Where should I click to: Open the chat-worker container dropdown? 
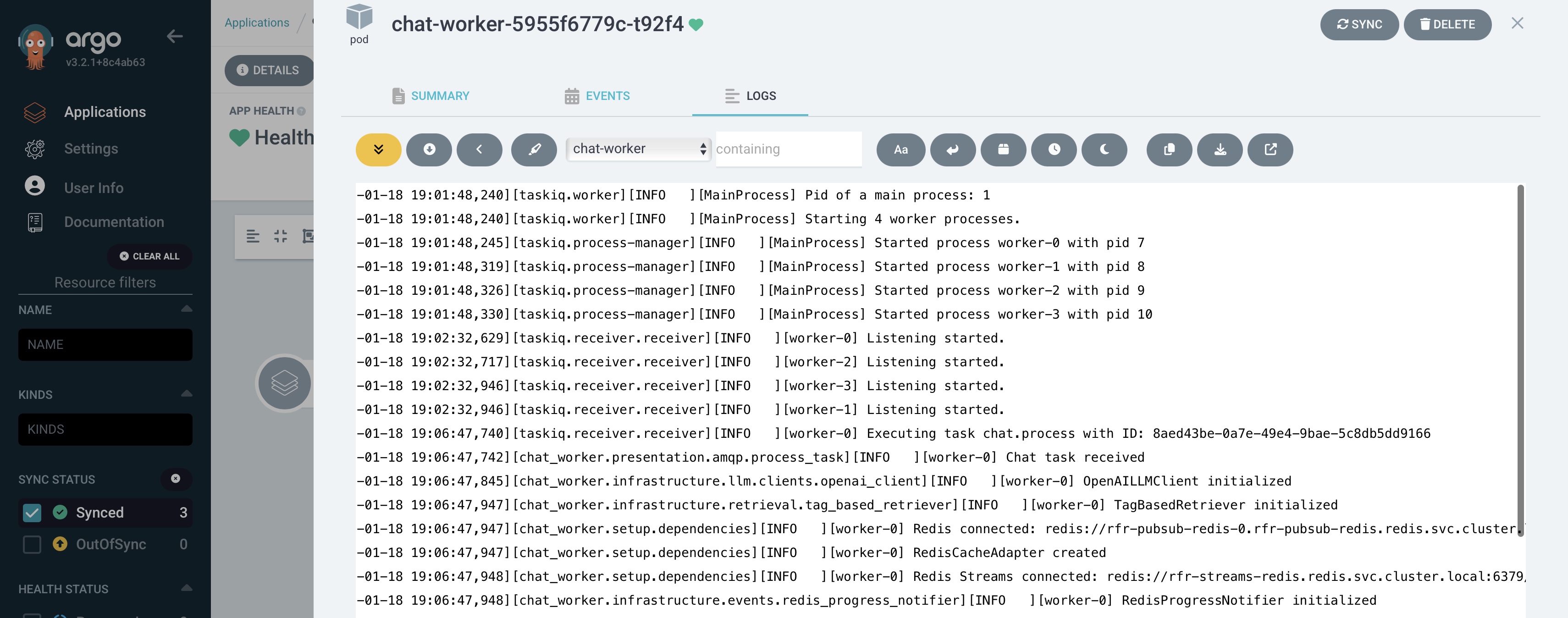(638, 149)
